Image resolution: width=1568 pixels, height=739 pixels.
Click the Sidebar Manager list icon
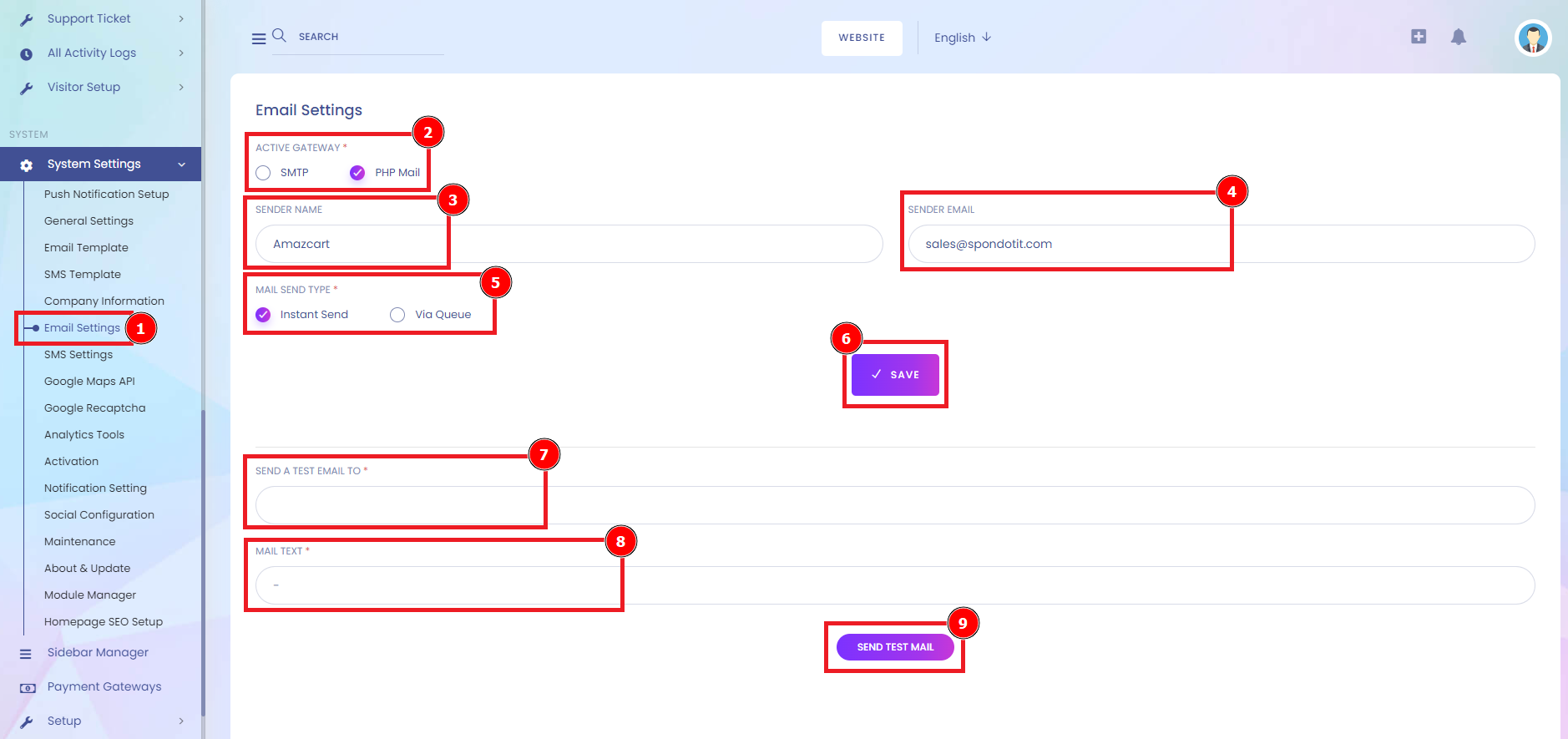[26, 654]
